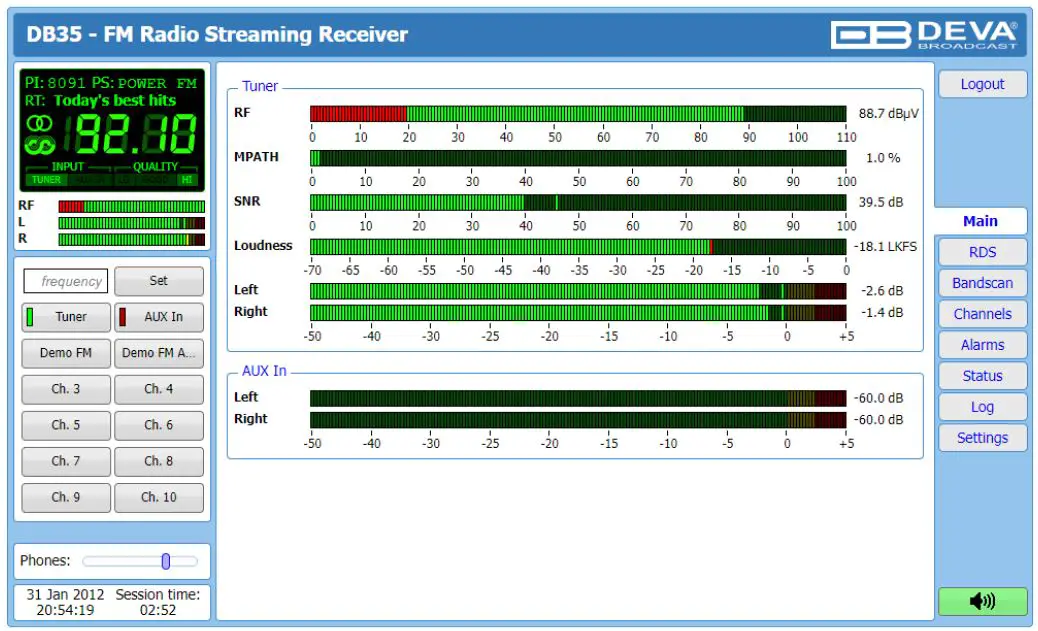
Task: Click the stereo indicator icon on display
Action: [39, 123]
